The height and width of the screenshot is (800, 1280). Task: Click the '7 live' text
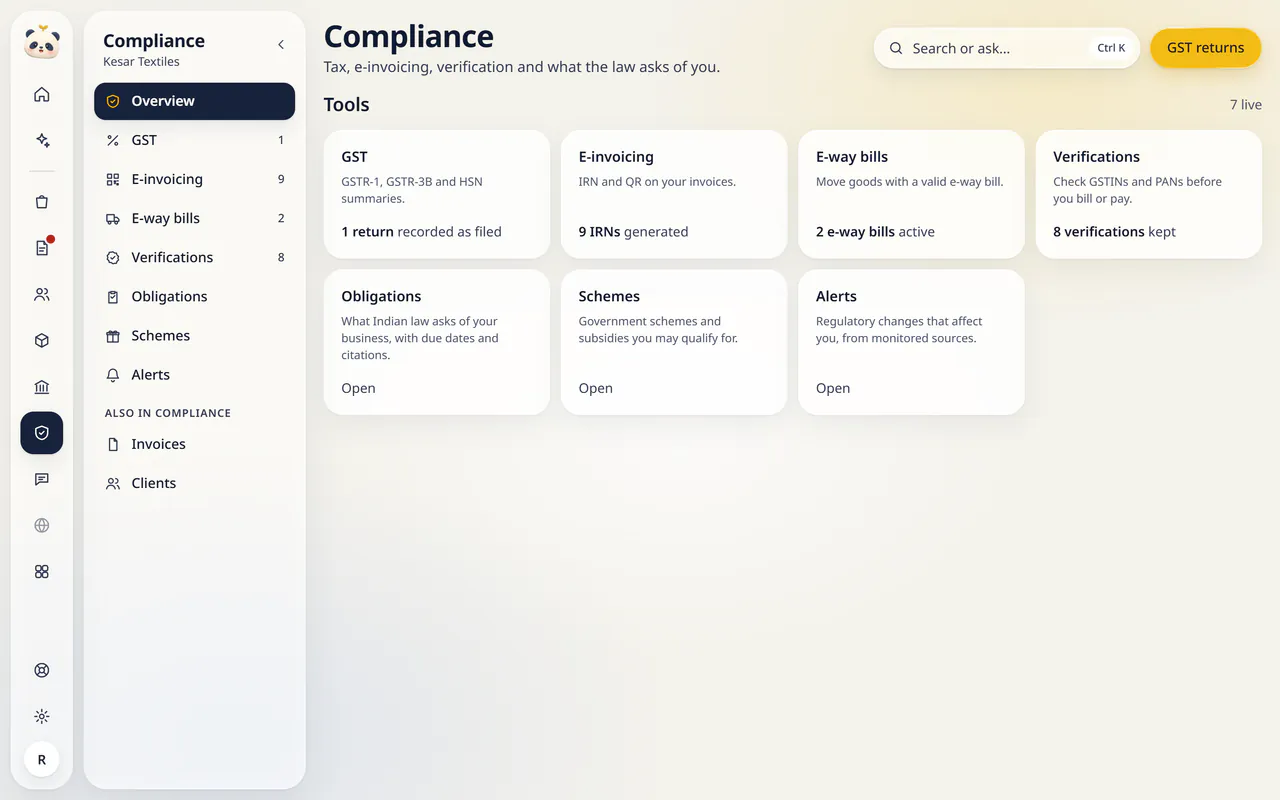click(1246, 105)
